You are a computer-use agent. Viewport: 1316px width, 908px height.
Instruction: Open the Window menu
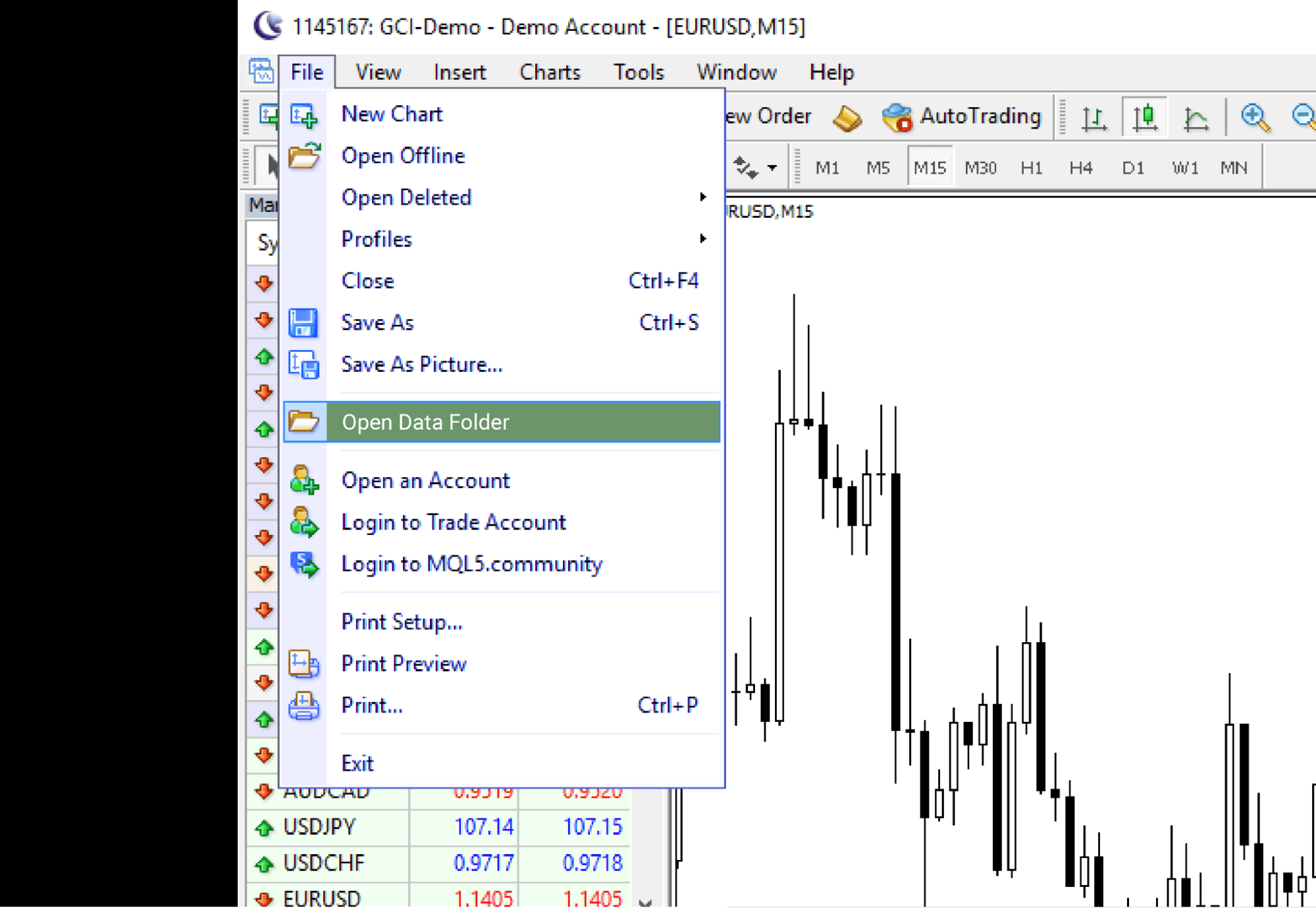click(737, 72)
